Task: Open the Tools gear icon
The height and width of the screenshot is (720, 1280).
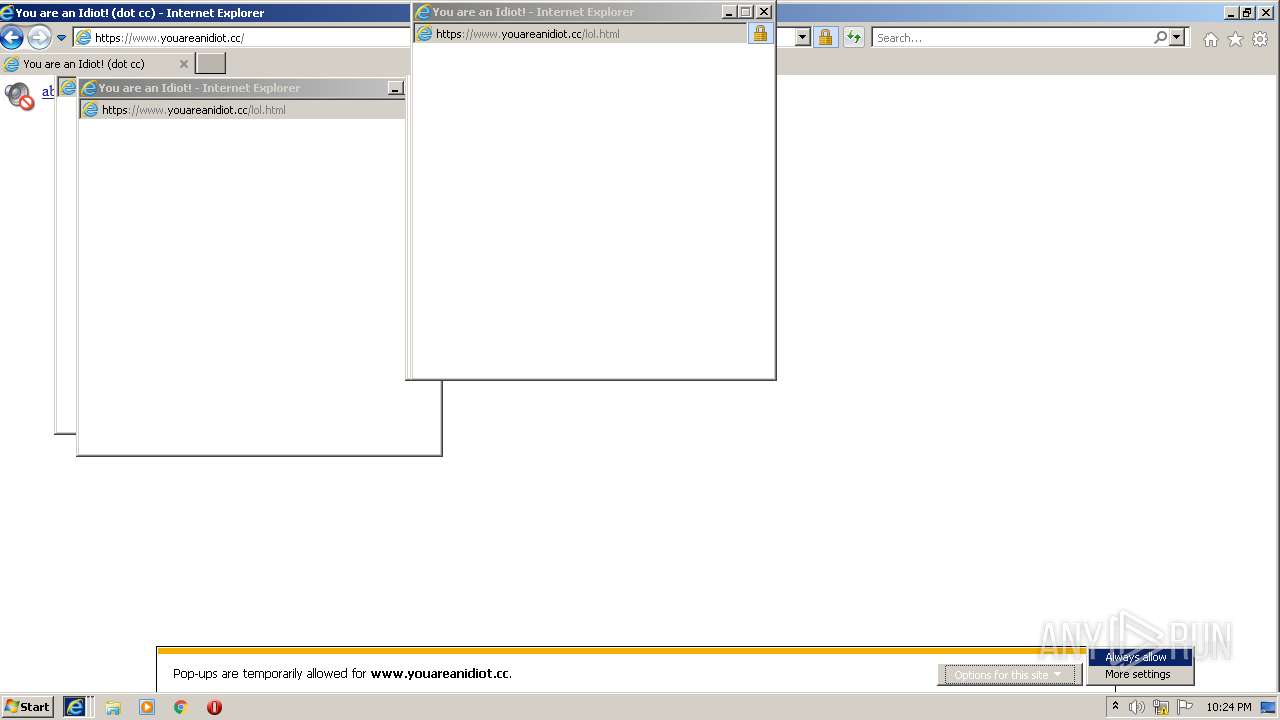Action: click(1260, 39)
